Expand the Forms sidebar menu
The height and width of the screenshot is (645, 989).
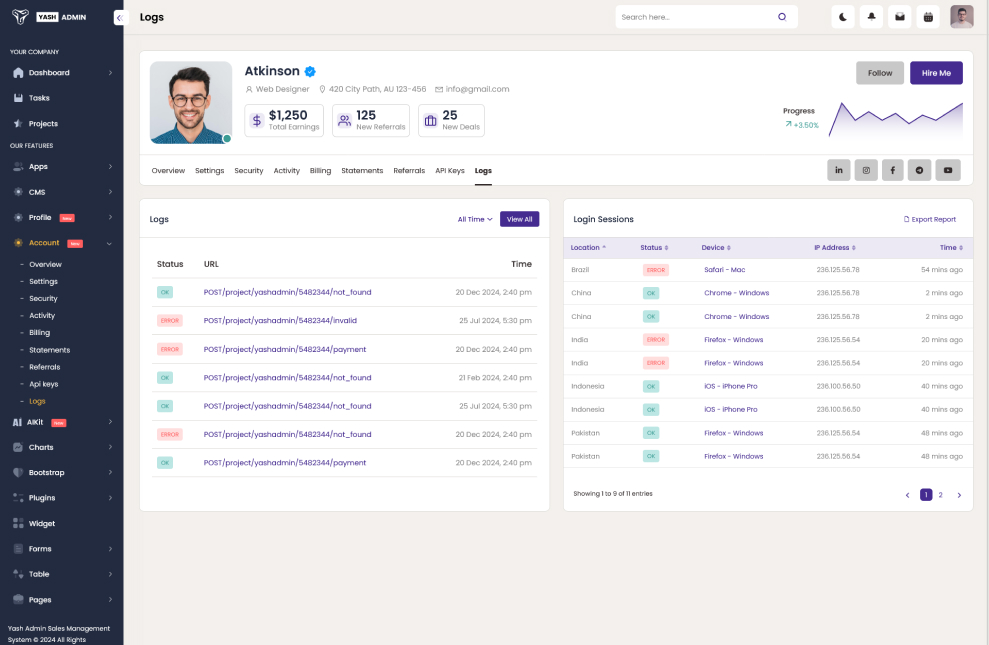point(61,549)
